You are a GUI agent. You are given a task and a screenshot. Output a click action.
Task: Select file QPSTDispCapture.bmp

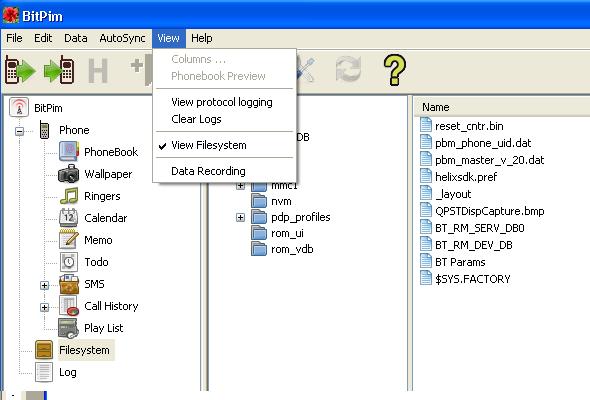click(490, 211)
